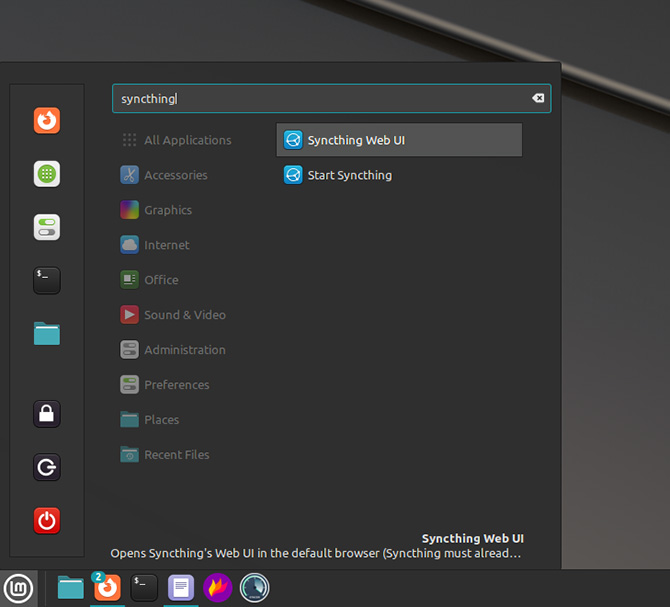Open Terminal from the taskbar

(144, 588)
